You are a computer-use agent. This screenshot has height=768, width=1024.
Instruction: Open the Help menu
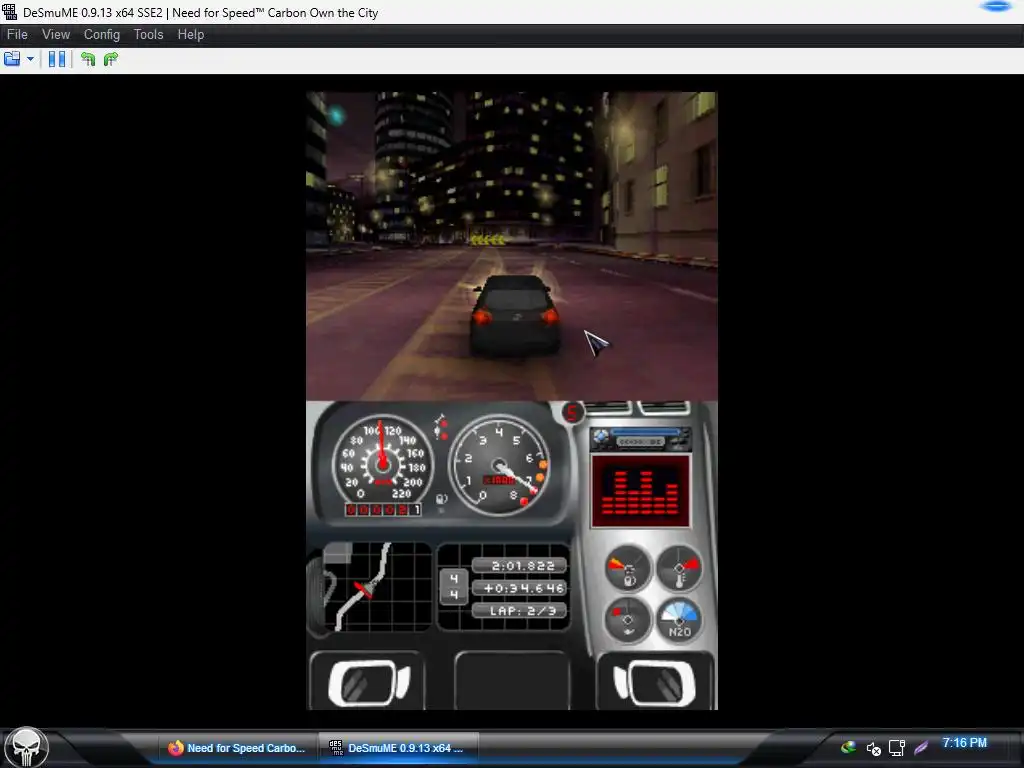pyautogui.click(x=191, y=35)
